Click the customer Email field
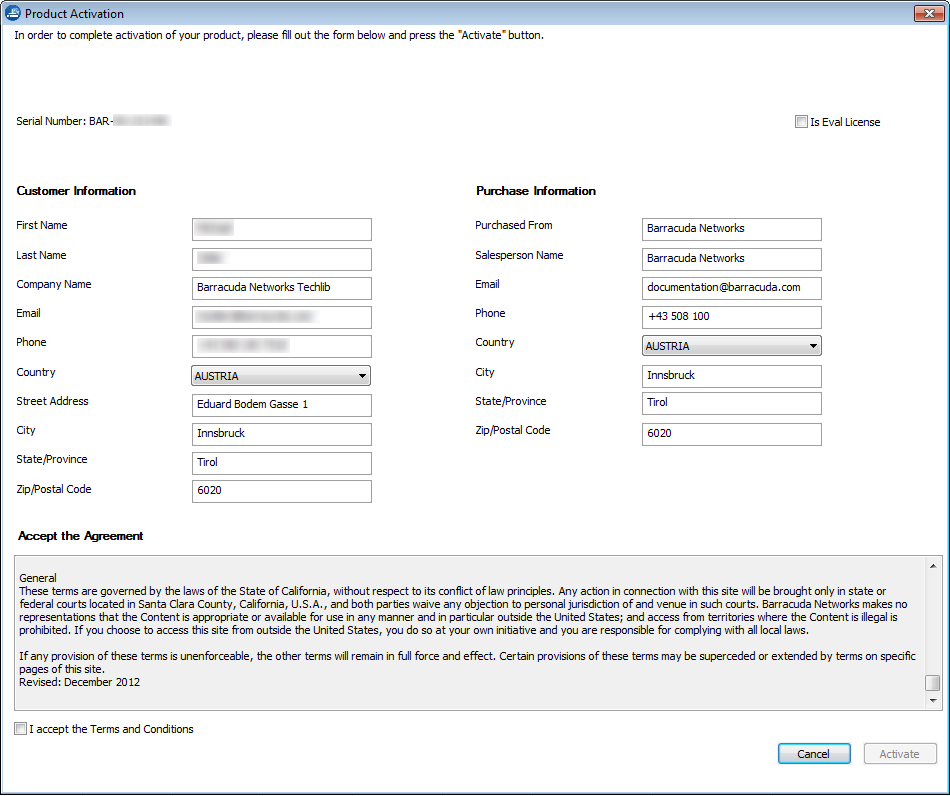 [x=282, y=317]
